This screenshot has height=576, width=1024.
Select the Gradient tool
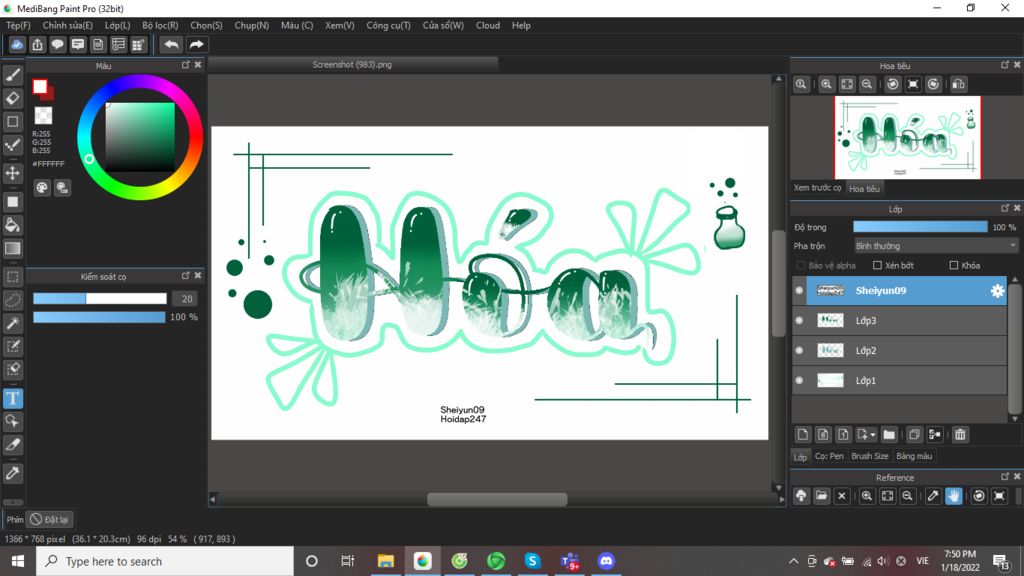click(x=12, y=248)
